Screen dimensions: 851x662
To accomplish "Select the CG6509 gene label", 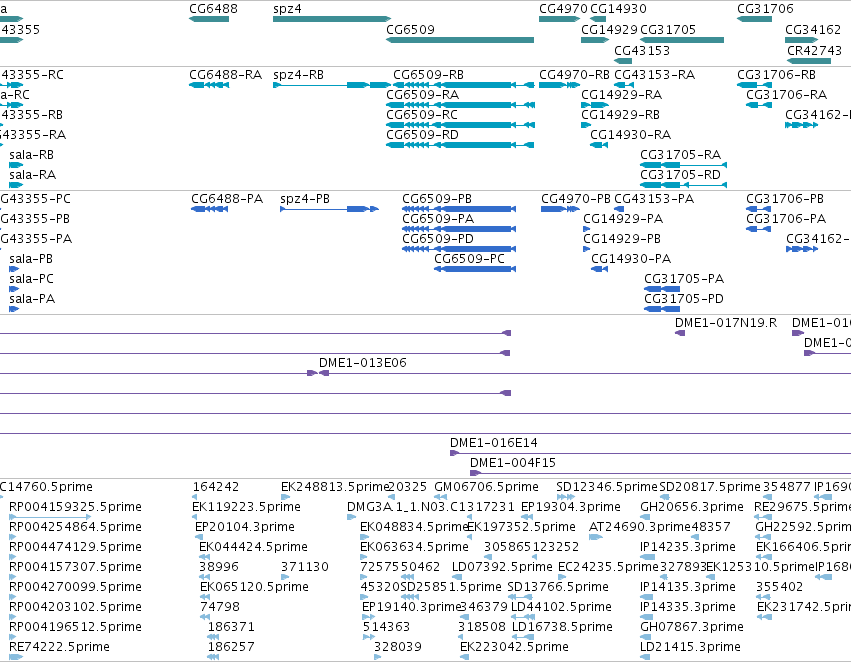I will click(410, 29).
